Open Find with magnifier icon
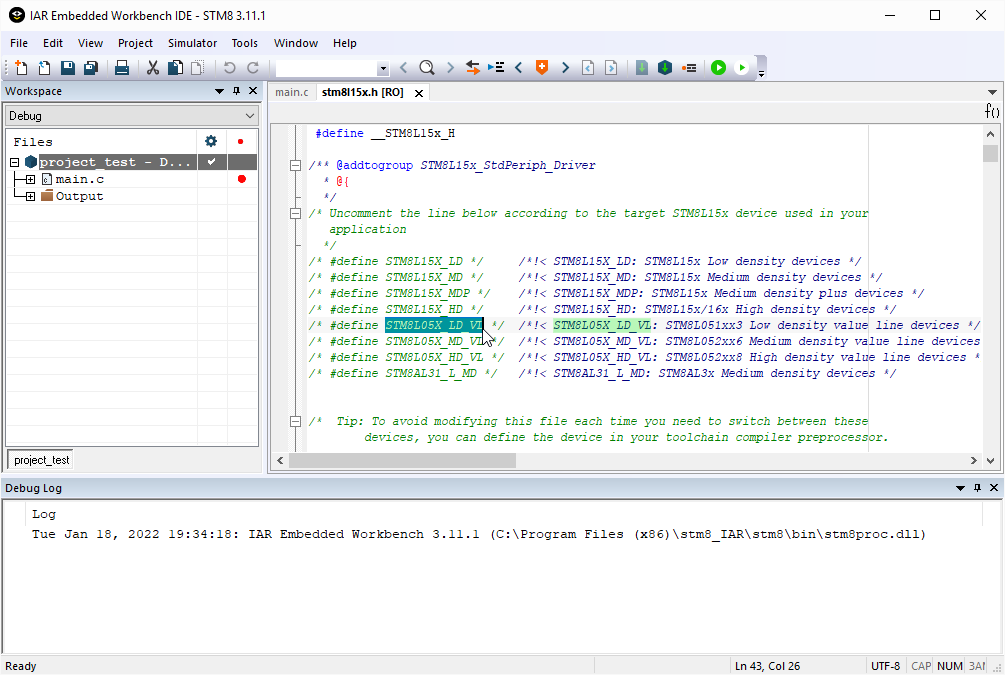This screenshot has height=675, width=1005. click(x=427, y=67)
